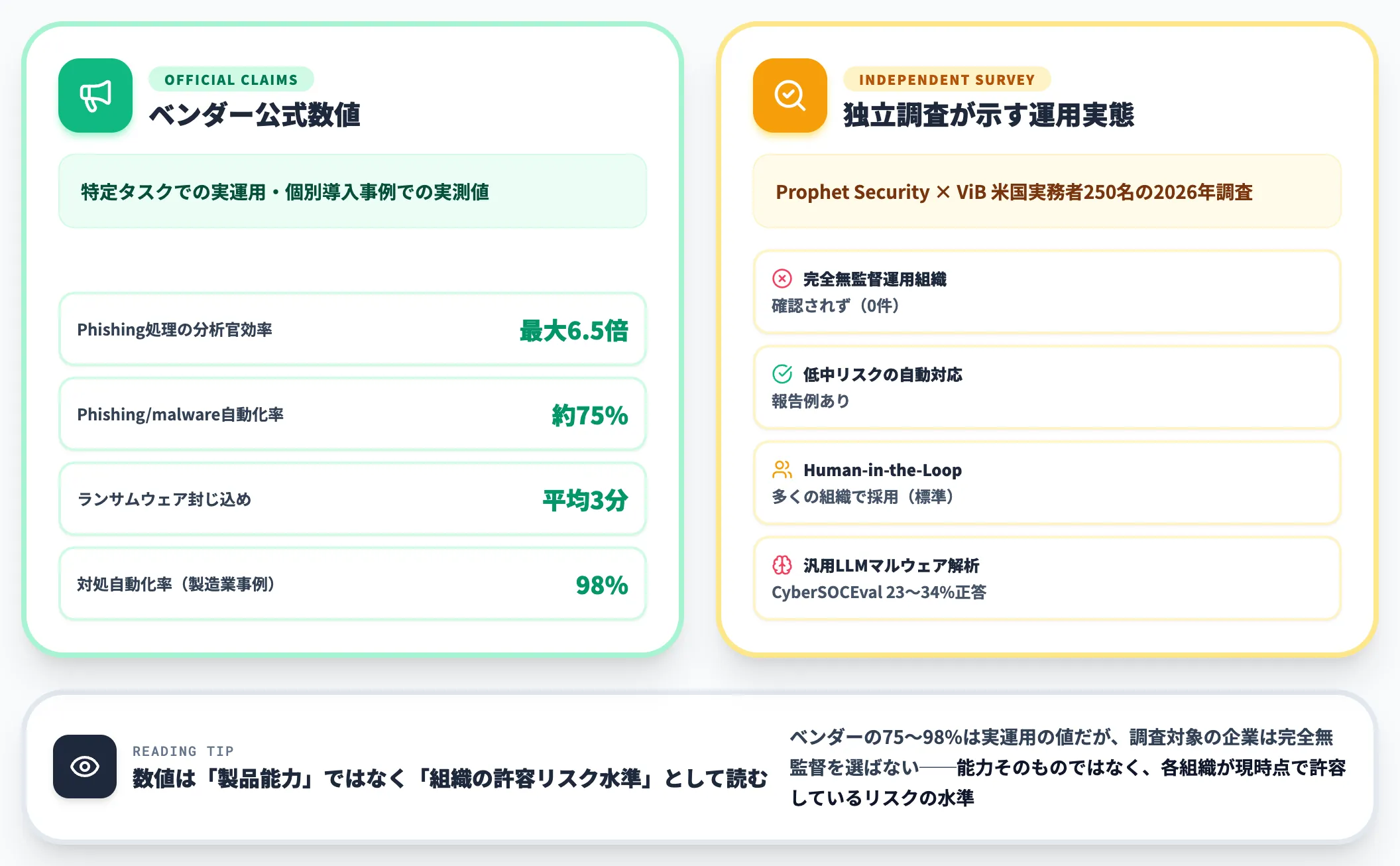Screen dimensions: 1400x866
Task: Click the label ランサムウェア封じ込め
Action: click(x=164, y=499)
